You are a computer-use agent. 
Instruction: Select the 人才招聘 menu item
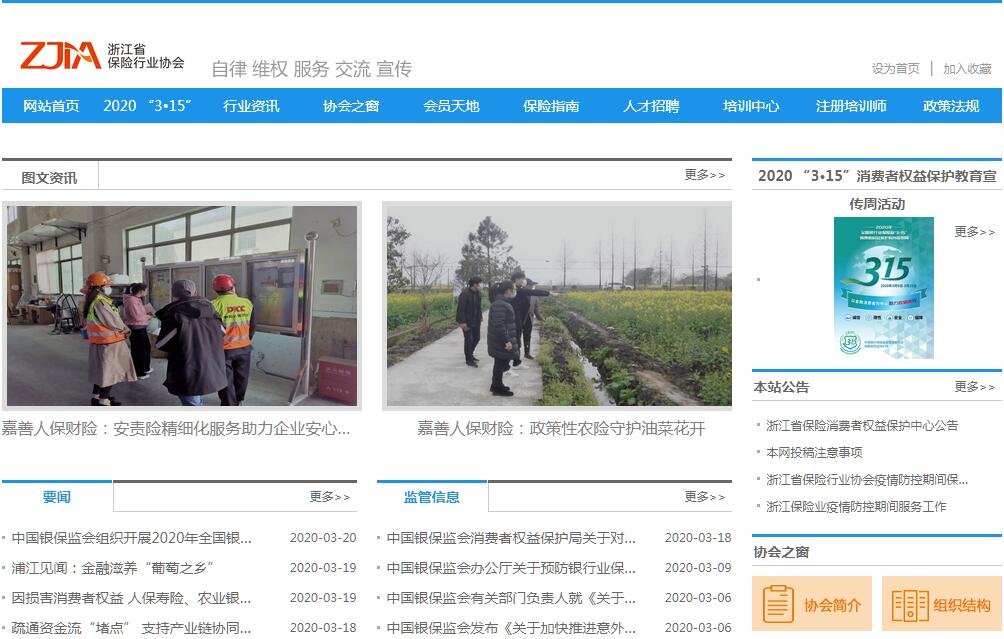[651, 106]
